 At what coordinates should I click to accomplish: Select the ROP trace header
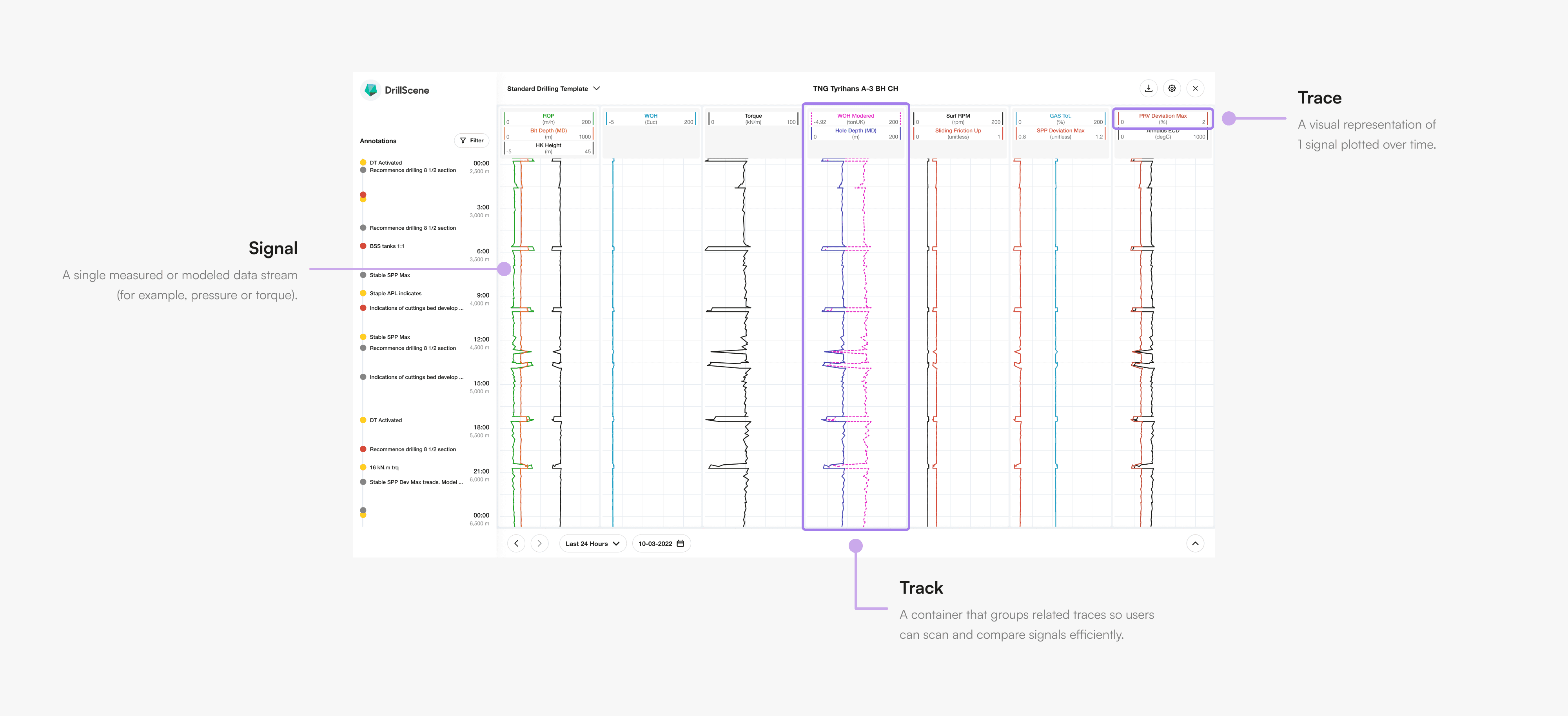tap(548, 118)
